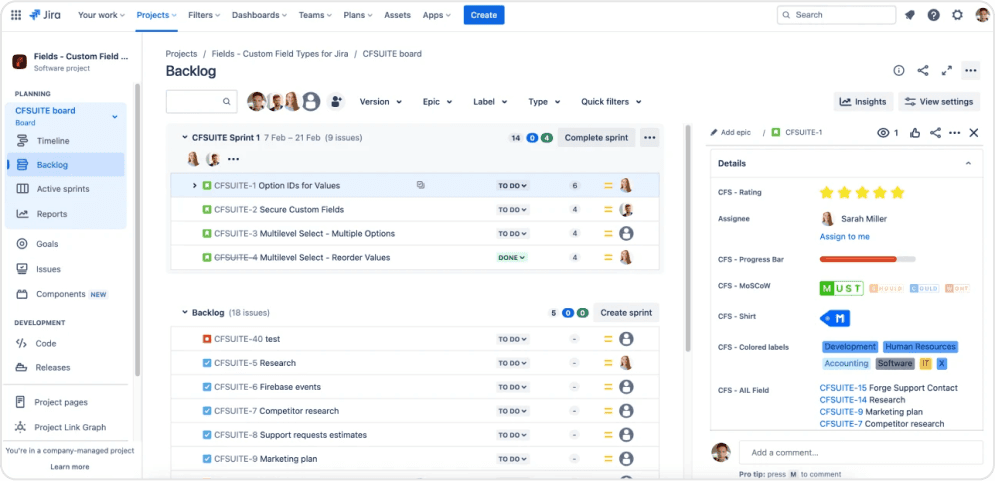Enter full screen mode on the board
This screenshot has width=995, height=481.
point(946,71)
